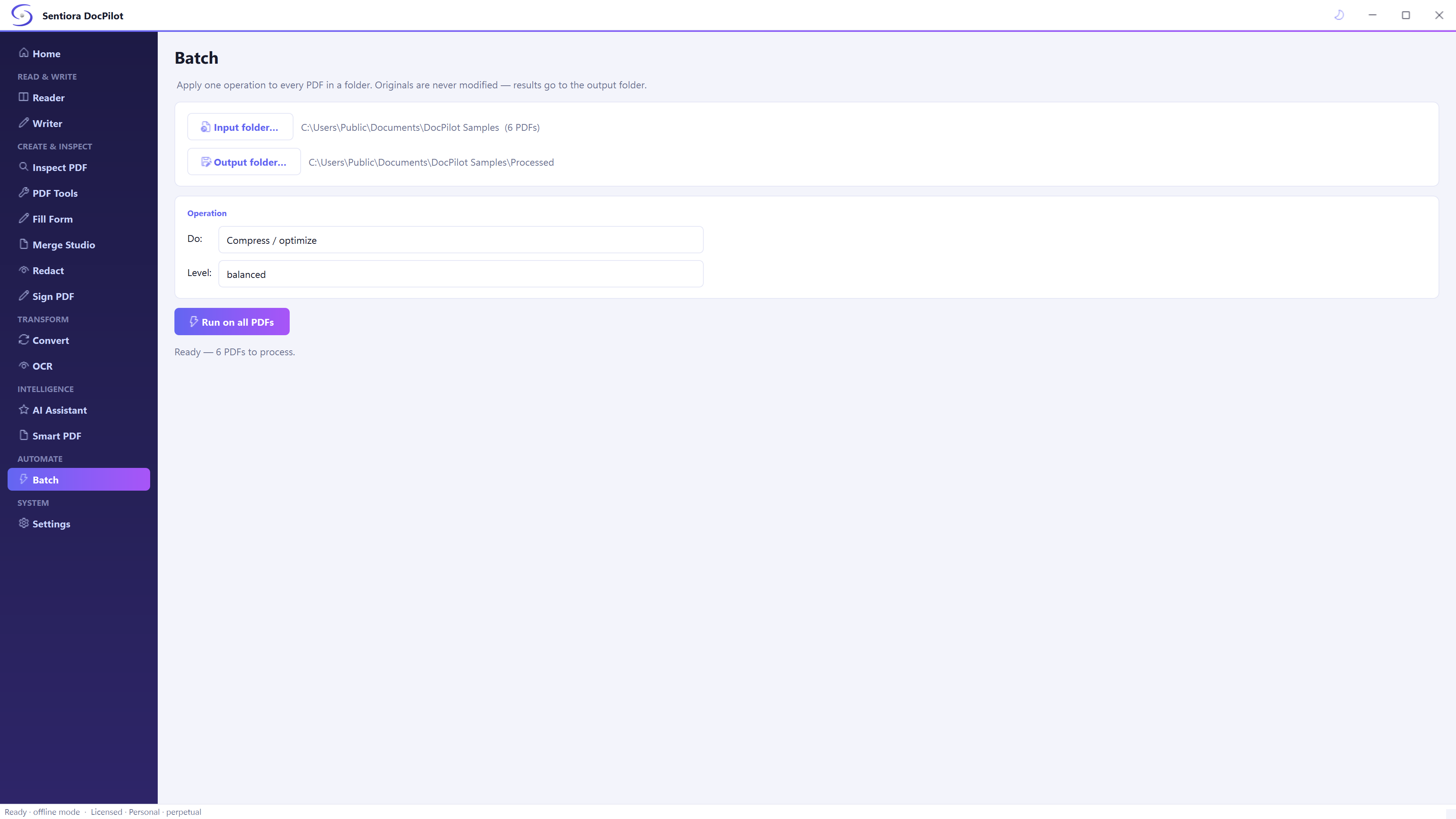Open Smart PDF from the sidebar label
The height and width of the screenshot is (819, 1456).
point(57,436)
